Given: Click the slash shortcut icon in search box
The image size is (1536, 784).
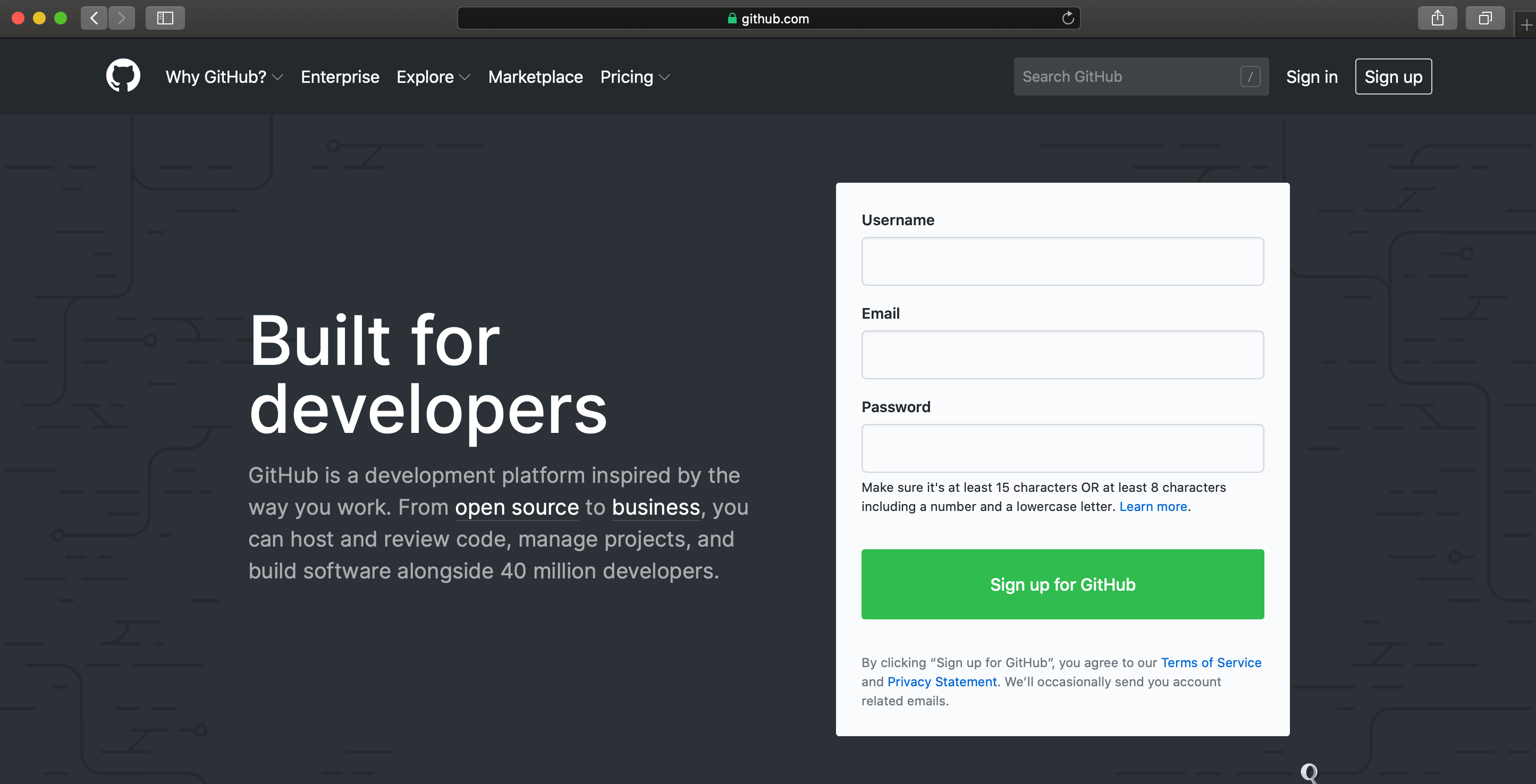Looking at the screenshot, I should [x=1251, y=76].
